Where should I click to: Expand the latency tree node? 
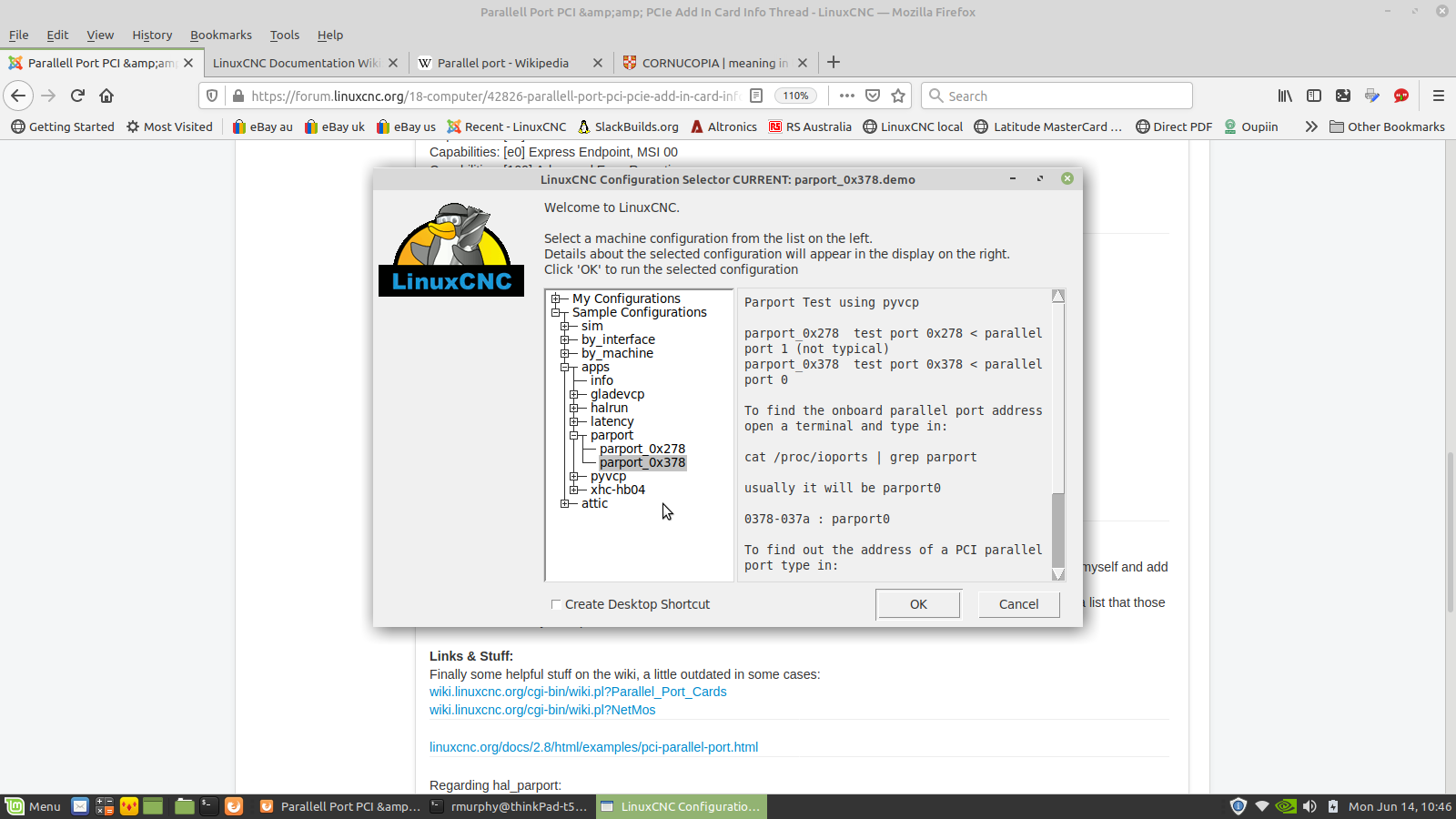coord(574,421)
